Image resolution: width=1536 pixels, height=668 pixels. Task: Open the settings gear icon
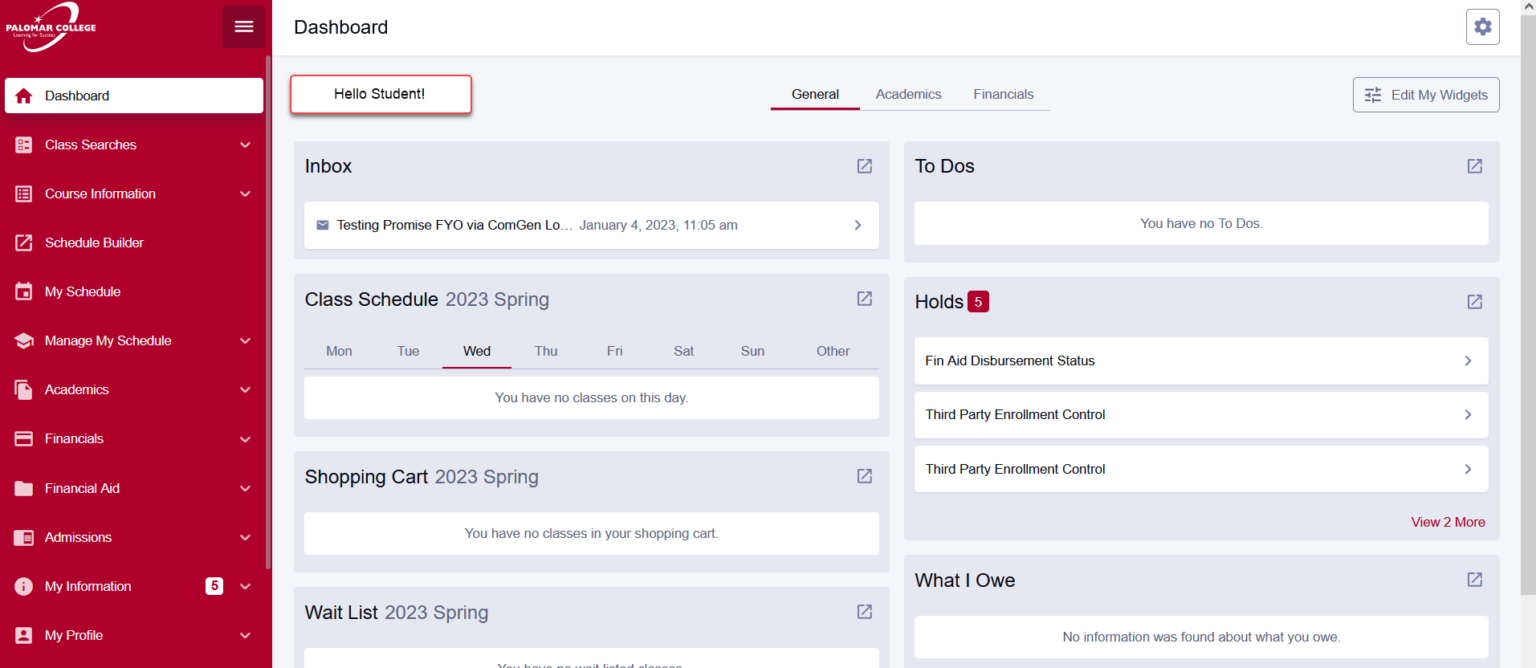pyautogui.click(x=1482, y=27)
